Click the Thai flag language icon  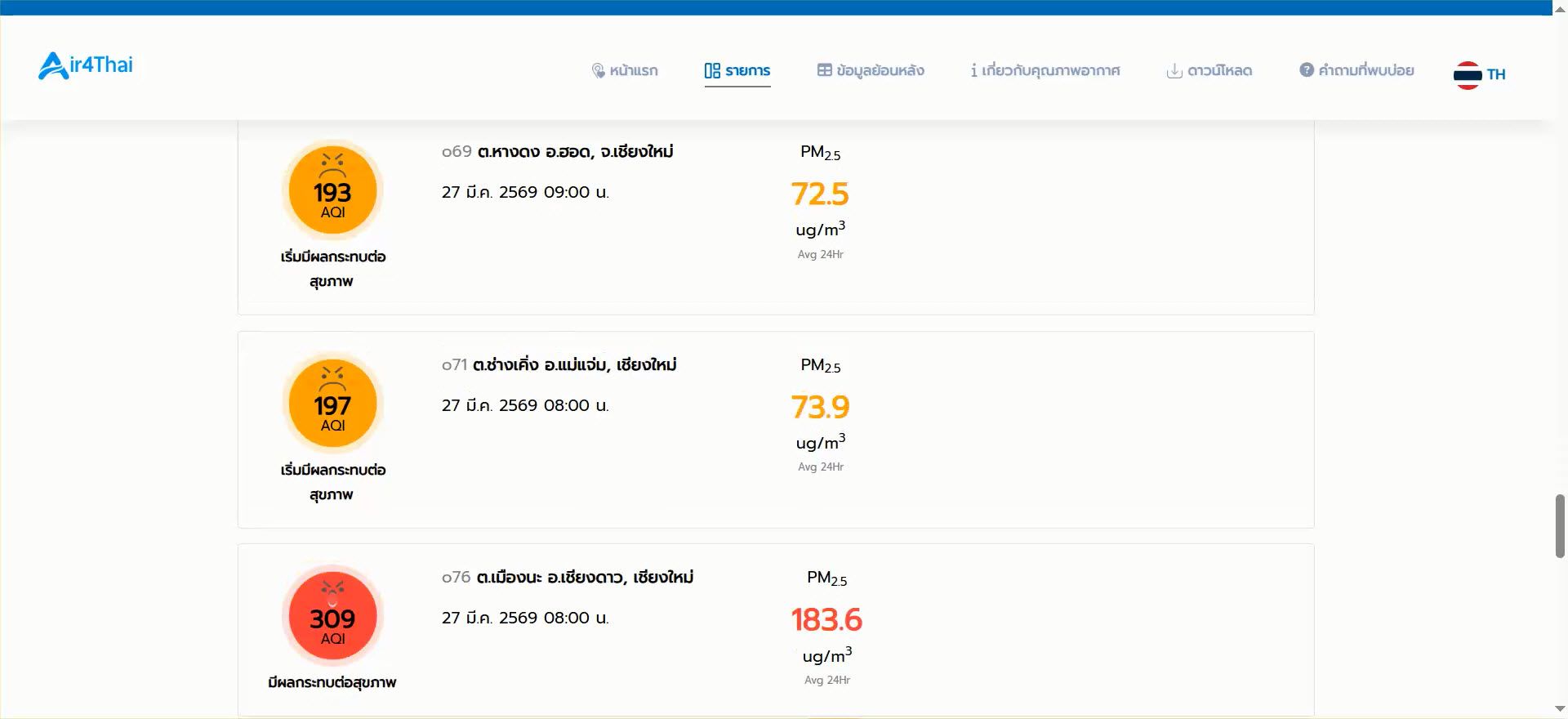tap(1467, 74)
